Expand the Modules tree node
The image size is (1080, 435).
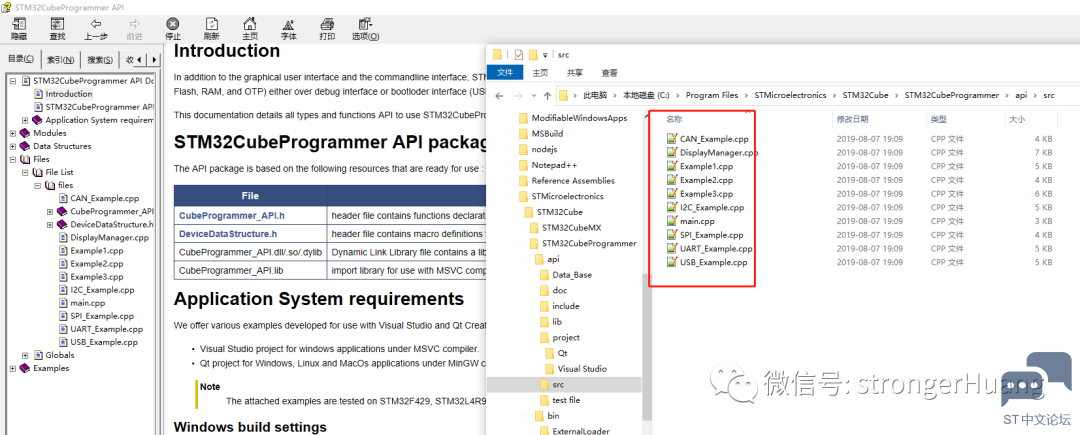point(13,133)
